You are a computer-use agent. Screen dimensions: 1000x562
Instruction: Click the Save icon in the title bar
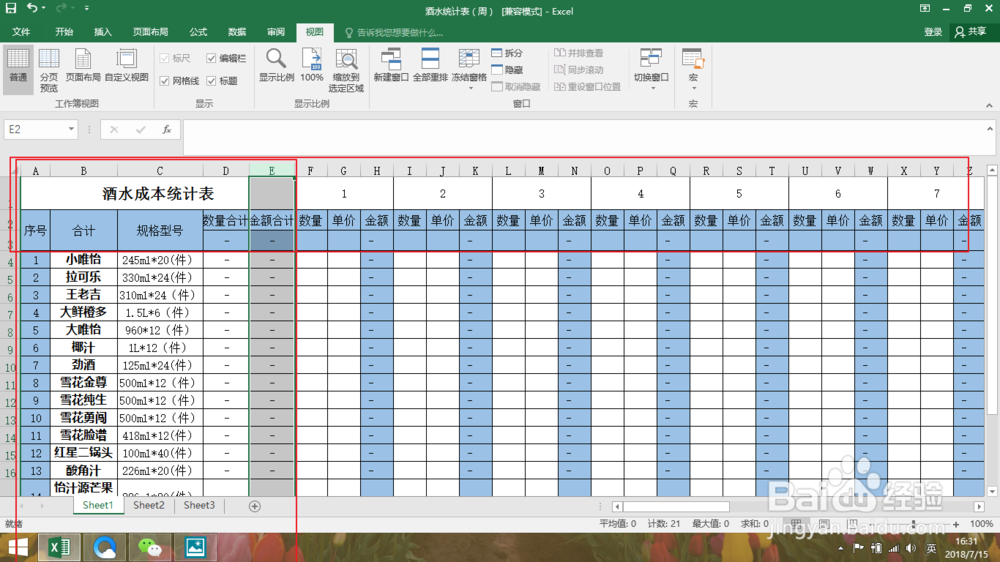point(11,8)
